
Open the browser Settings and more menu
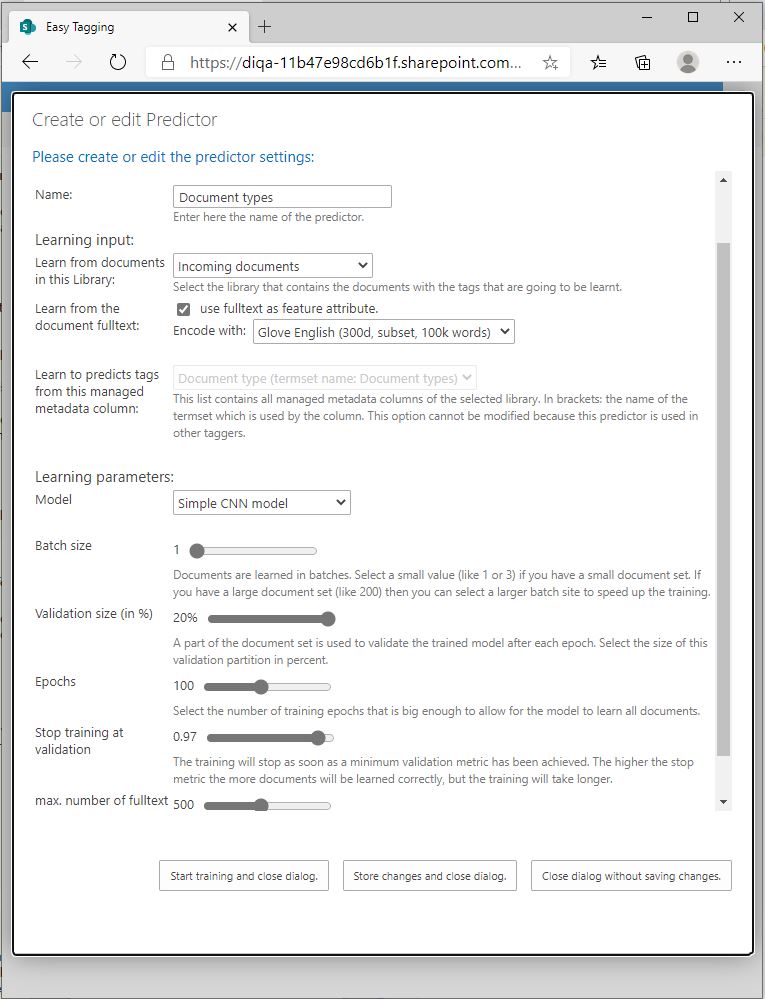[x=734, y=62]
